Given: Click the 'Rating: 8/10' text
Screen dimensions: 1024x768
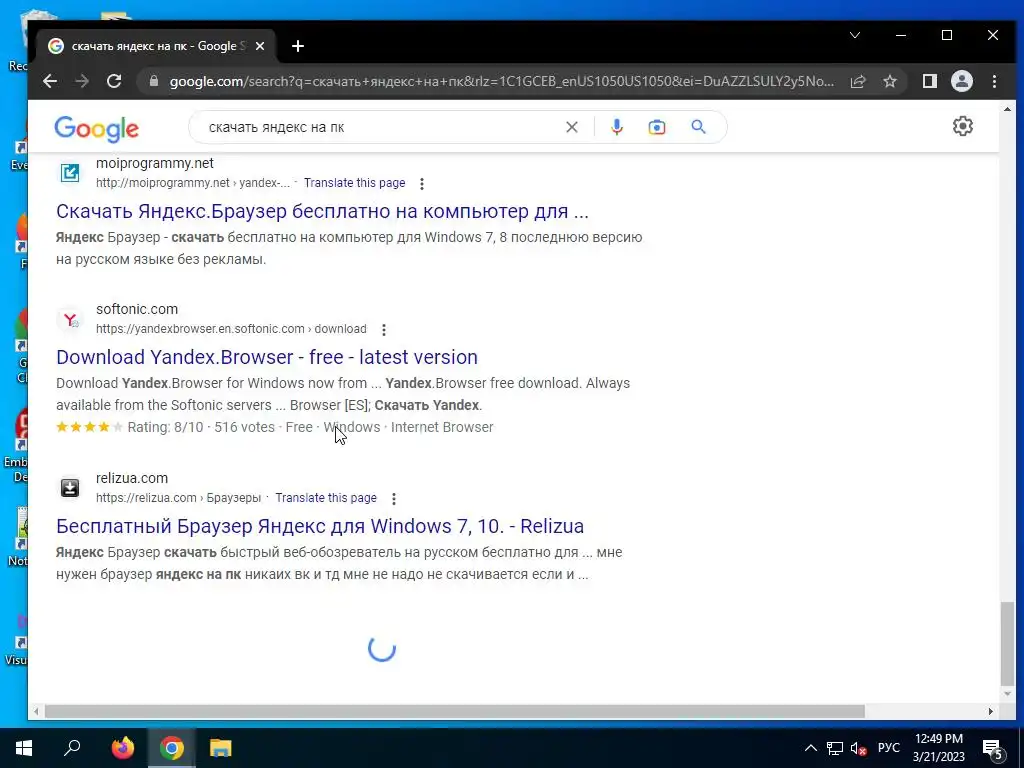Looking at the screenshot, I should pos(165,427).
